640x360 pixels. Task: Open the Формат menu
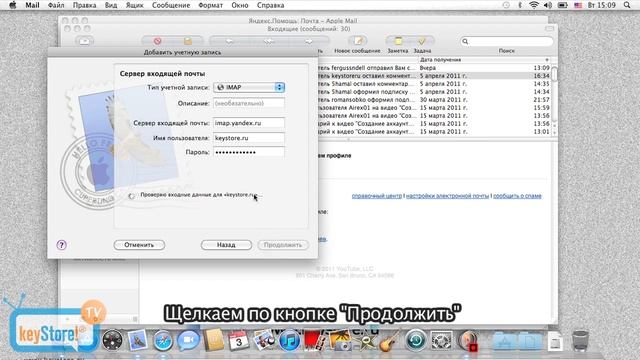(x=211, y=5)
